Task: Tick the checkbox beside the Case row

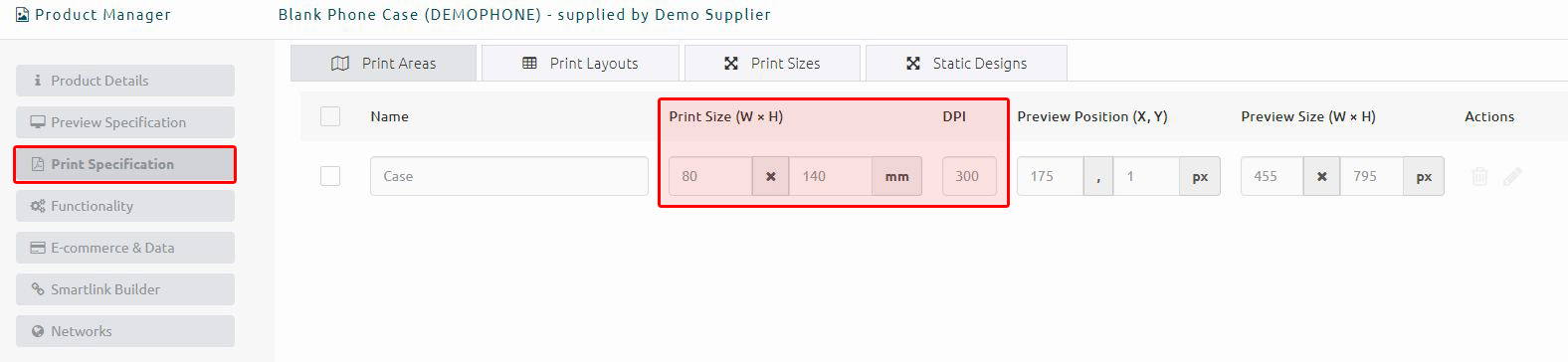Action: [330, 176]
